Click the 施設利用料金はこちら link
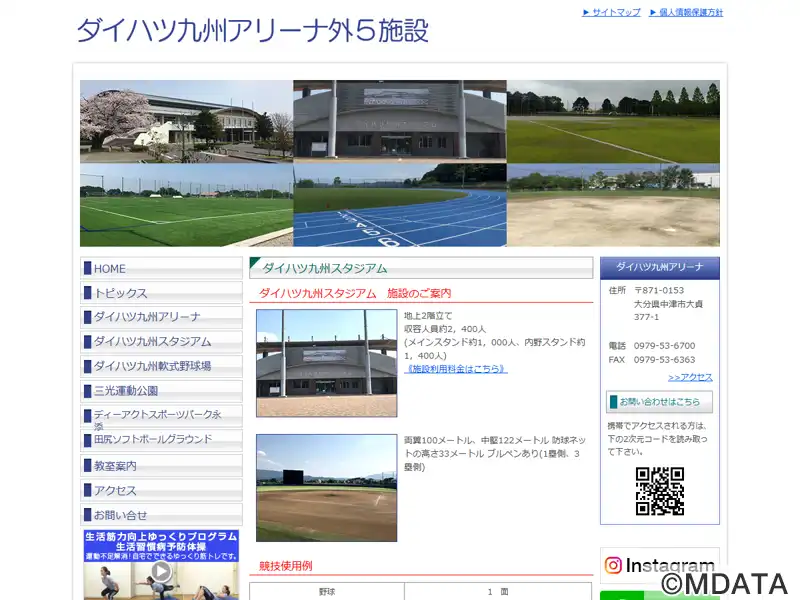Image resolution: width=800 pixels, height=600 pixels. pos(455,369)
